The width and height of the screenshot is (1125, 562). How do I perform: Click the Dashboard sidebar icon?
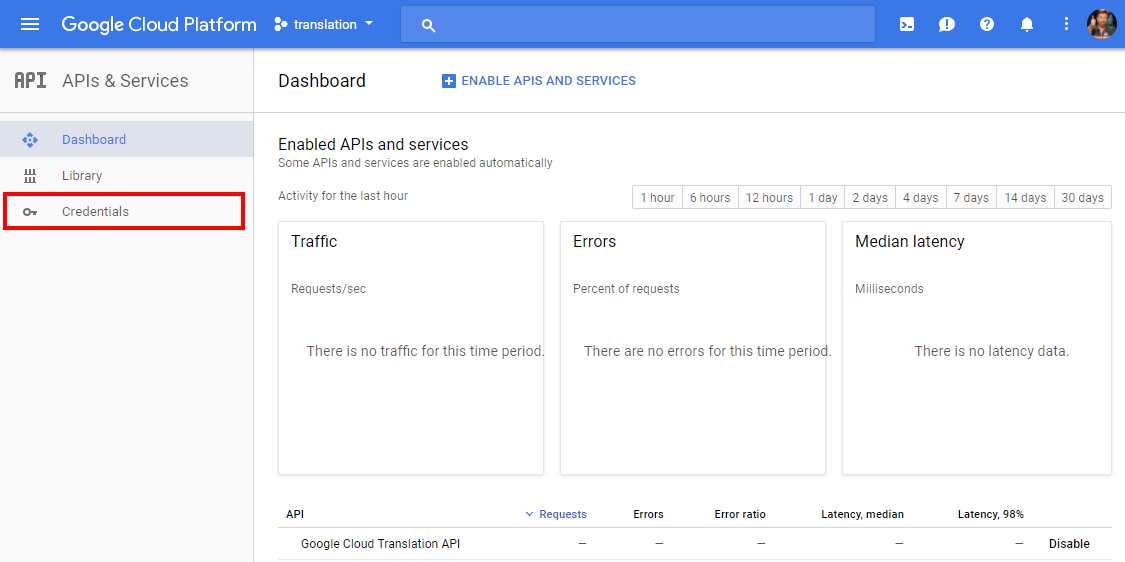tap(29, 139)
